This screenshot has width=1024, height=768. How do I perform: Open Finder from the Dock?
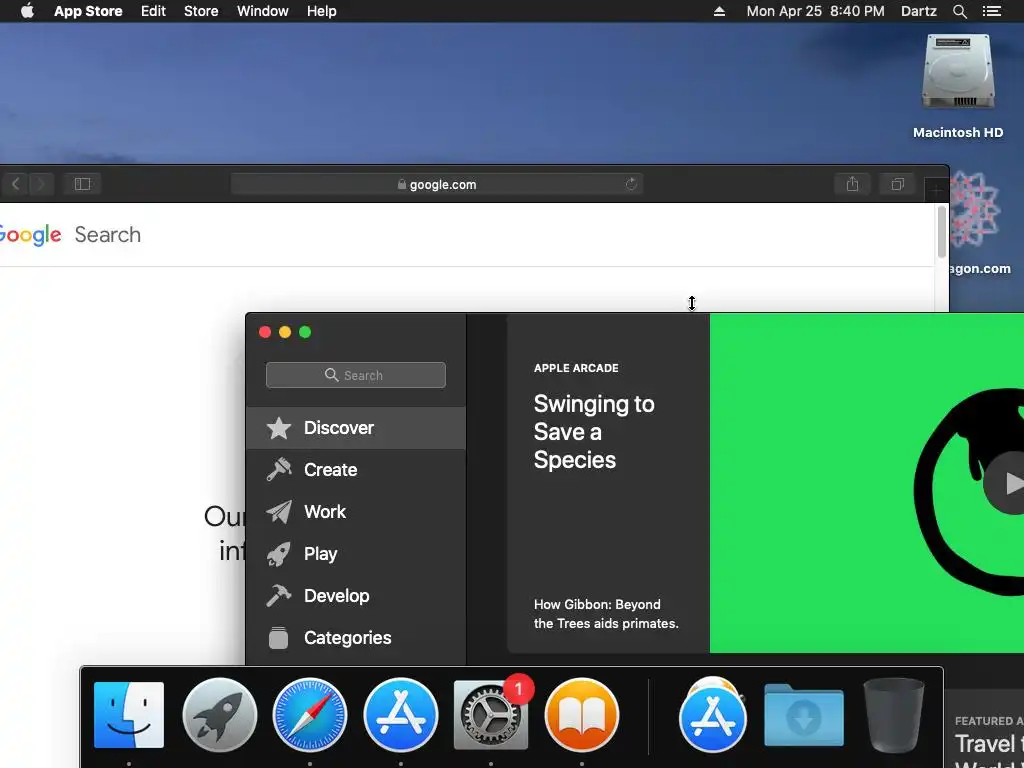point(129,715)
